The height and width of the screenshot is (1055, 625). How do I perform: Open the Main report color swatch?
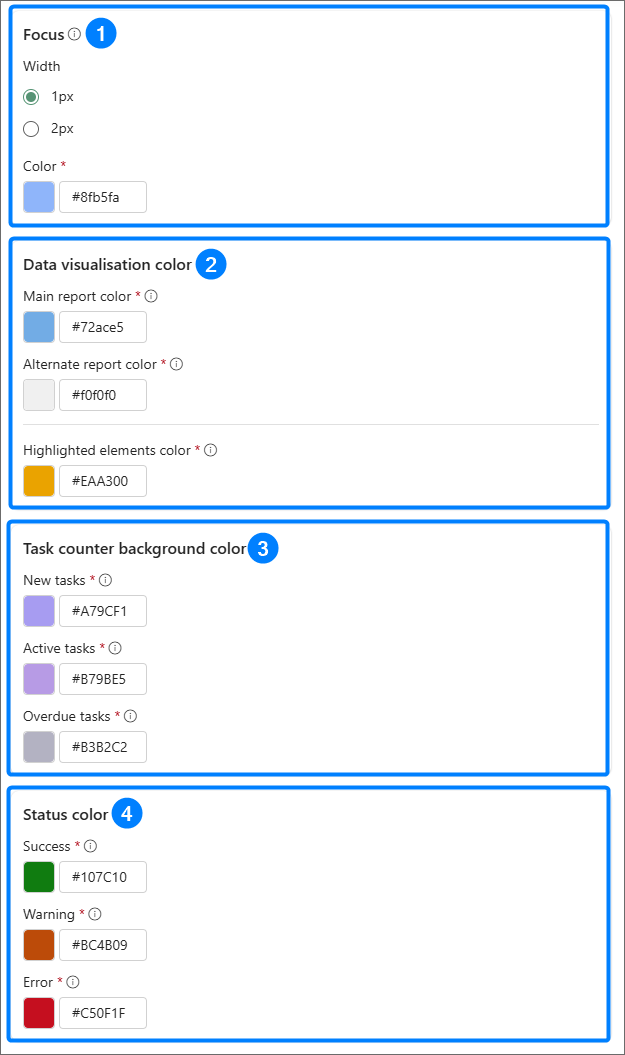click(x=39, y=327)
